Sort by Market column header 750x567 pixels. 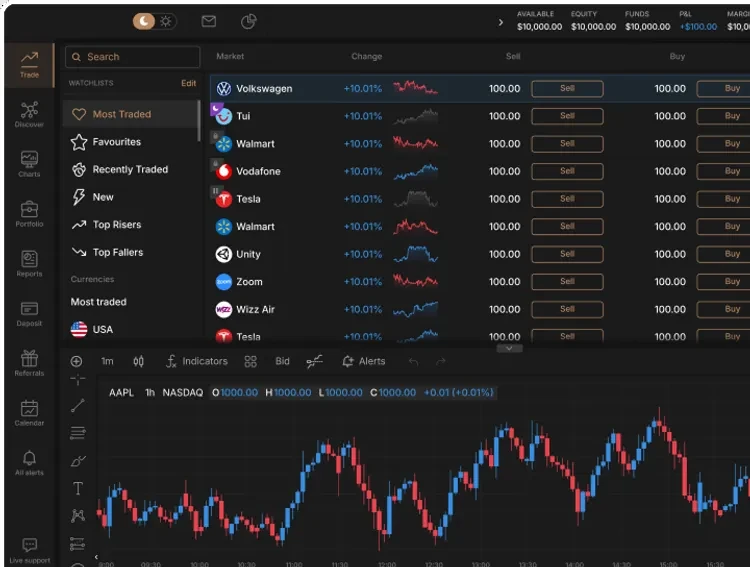[230, 56]
